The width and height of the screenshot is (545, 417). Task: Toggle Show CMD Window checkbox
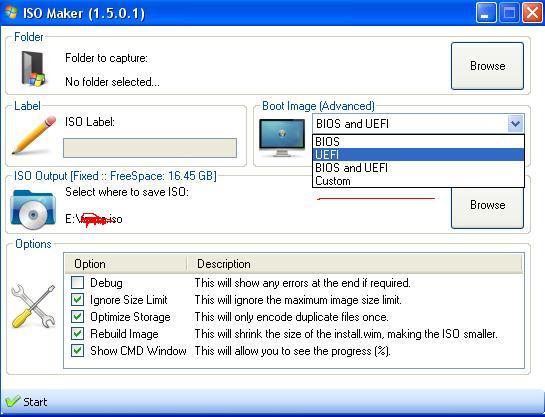pyautogui.click(x=77, y=351)
